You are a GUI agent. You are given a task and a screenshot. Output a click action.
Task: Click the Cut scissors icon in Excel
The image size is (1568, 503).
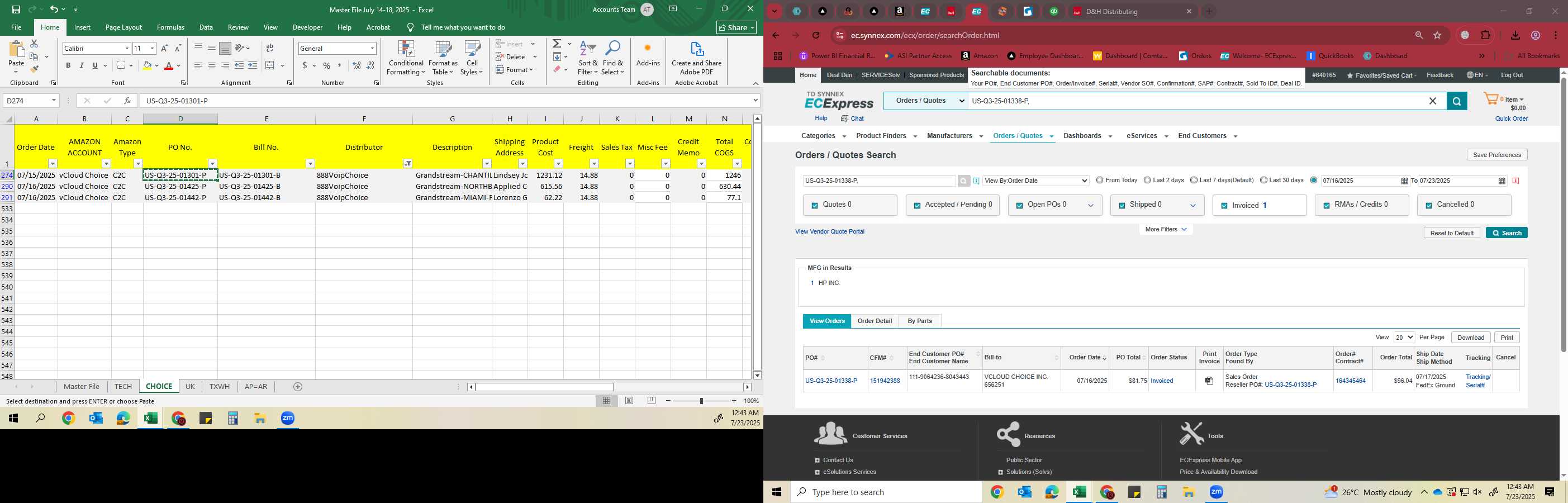tap(34, 44)
